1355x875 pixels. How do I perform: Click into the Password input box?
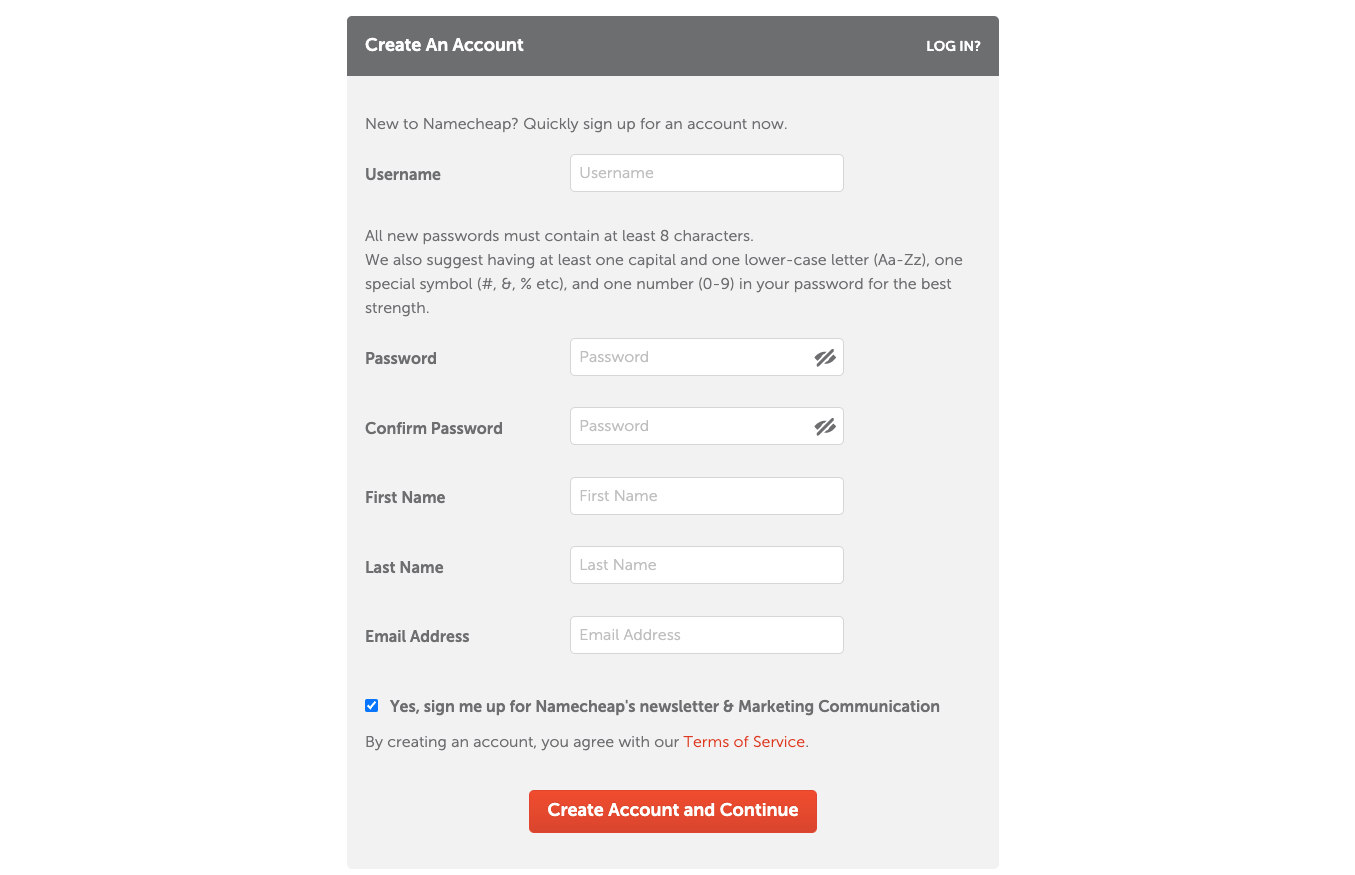(690, 357)
